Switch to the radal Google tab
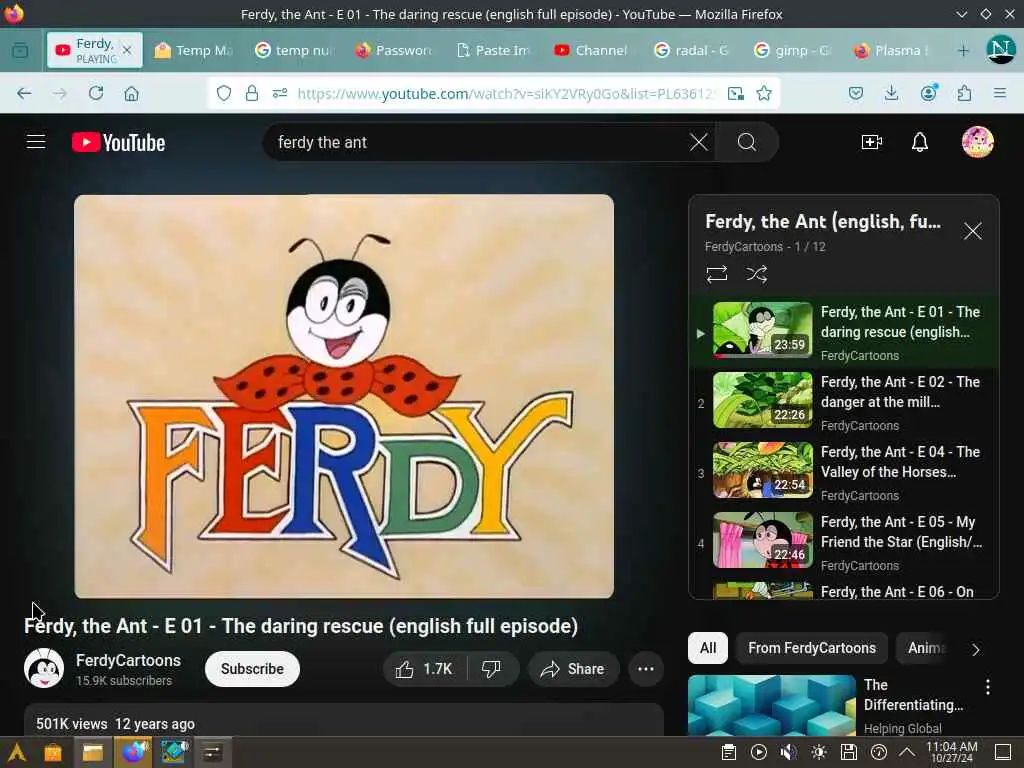 (x=693, y=50)
